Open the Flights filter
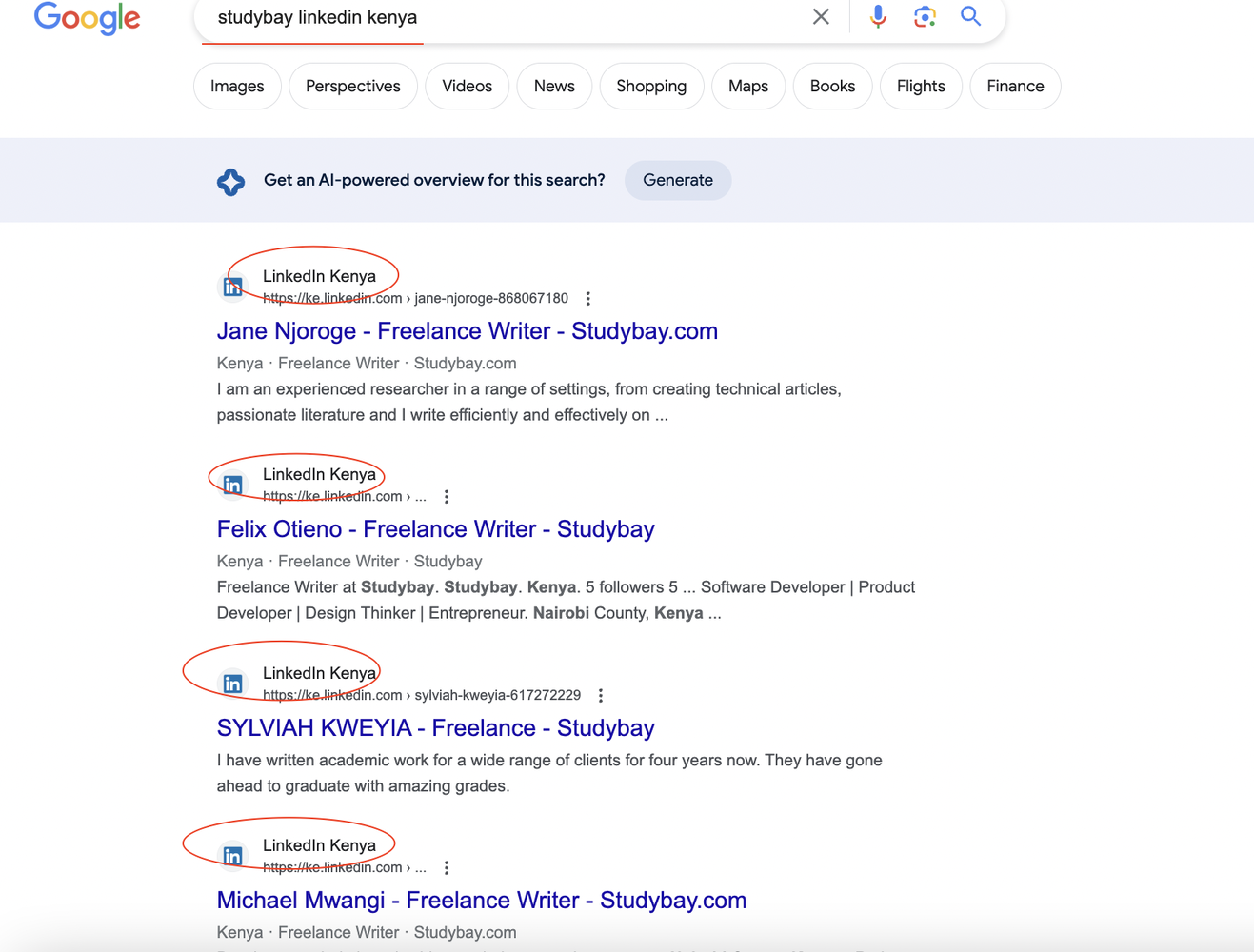Image resolution: width=1254 pixels, height=952 pixels. 921,87
